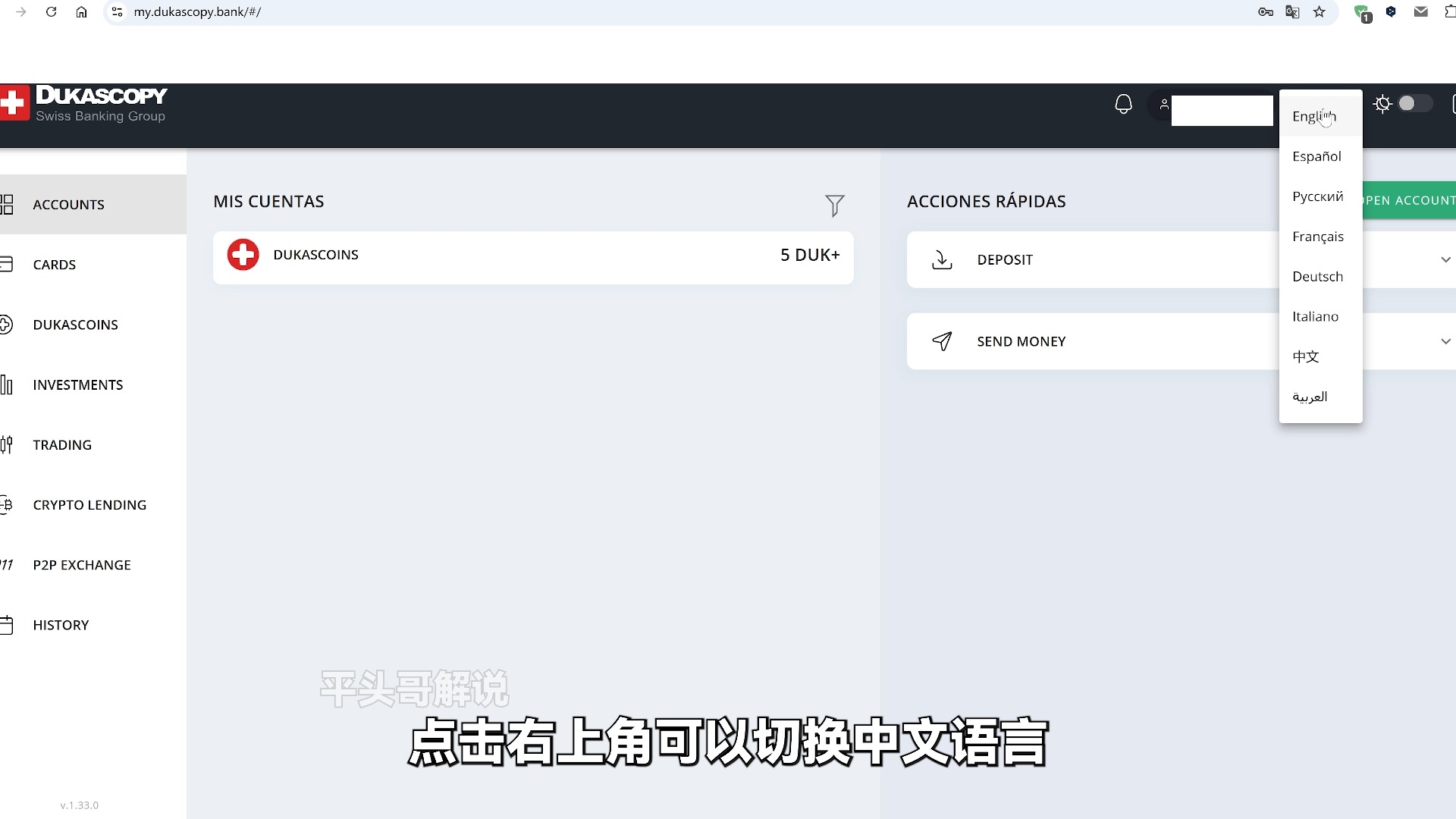This screenshot has width=1456, height=819.
Task: Select Deutsch language option
Action: pos(1320,277)
